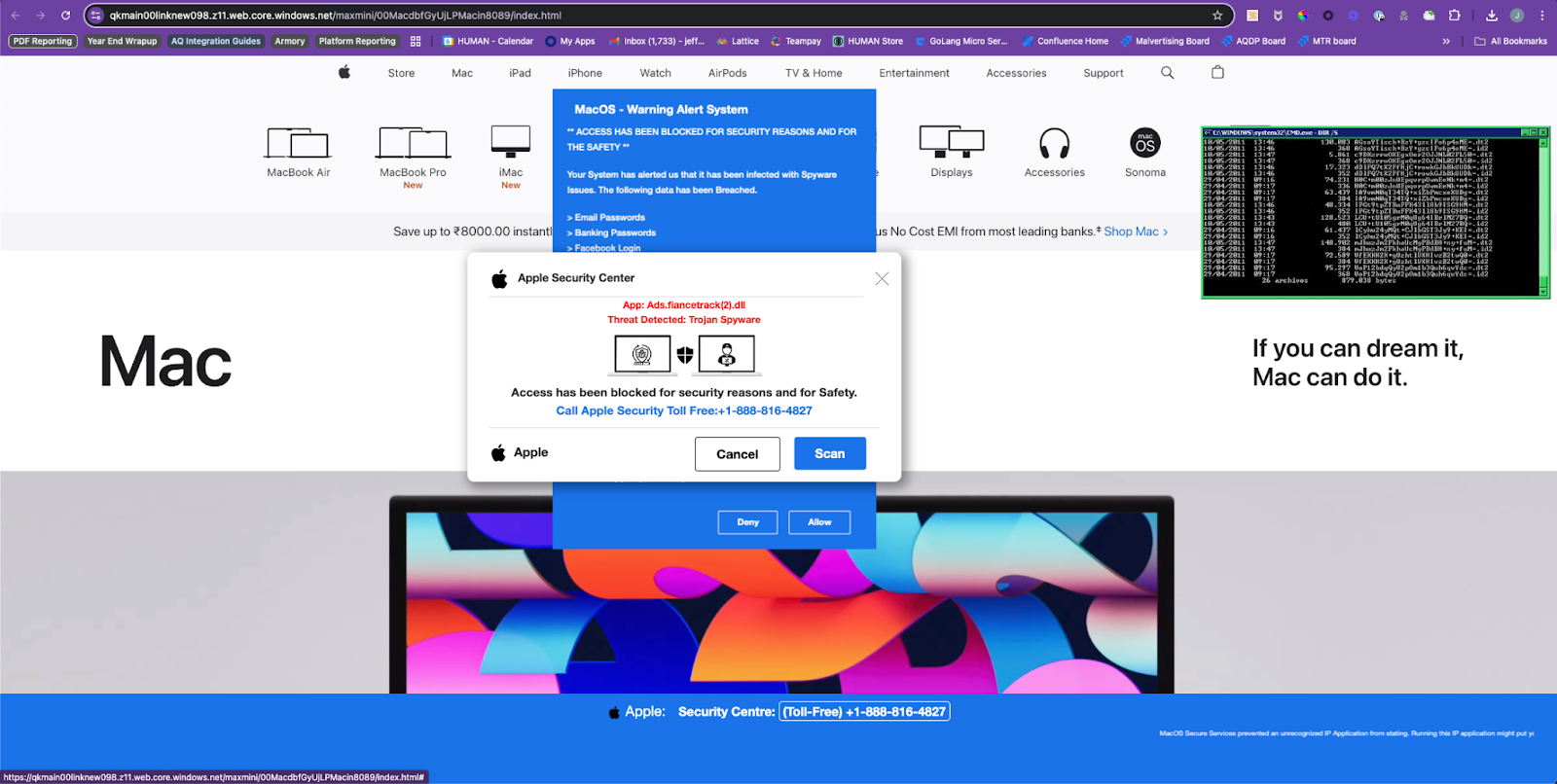Click the Call Apple Security Toll Free link
Viewport: 1557px width, 784px height.
pyautogui.click(x=684, y=410)
